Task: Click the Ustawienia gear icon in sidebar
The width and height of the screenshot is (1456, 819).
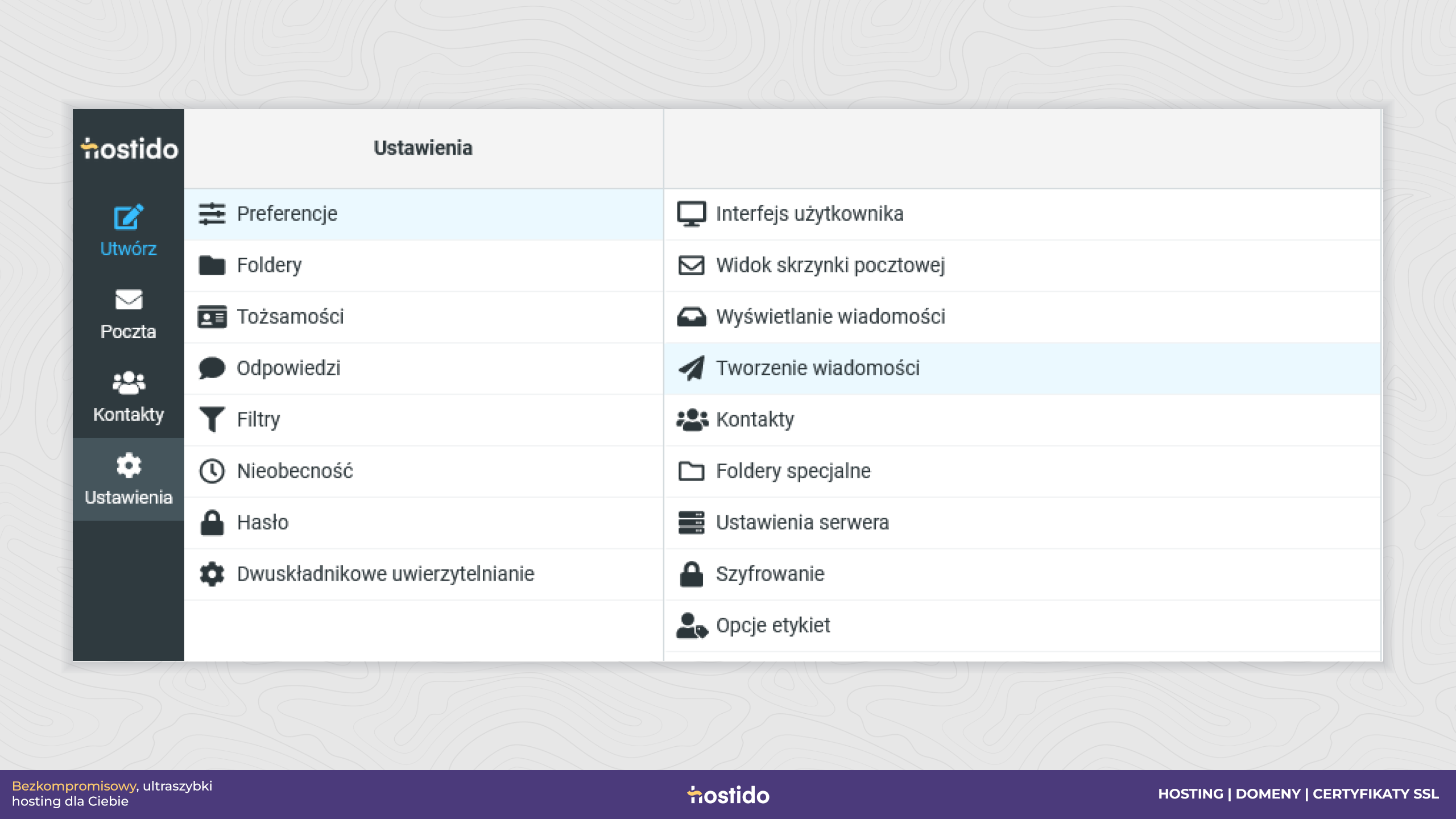Action: (x=129, y=465)
